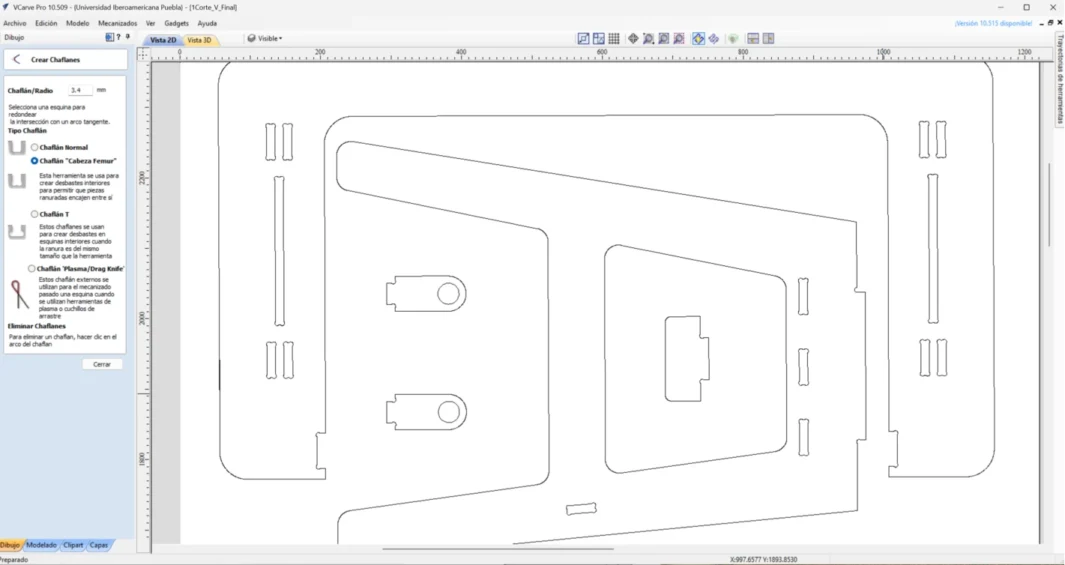Screen dimensions: 1065x565
Task: Click the zoom to selected objects icon
Action: click(679, 39)
